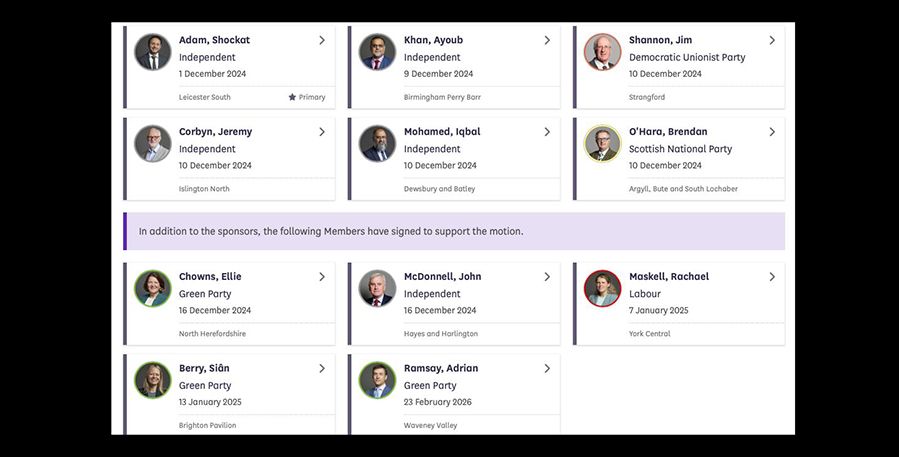Open the chevron arrow on Adam, Shockat card

[x=322, y=40]
